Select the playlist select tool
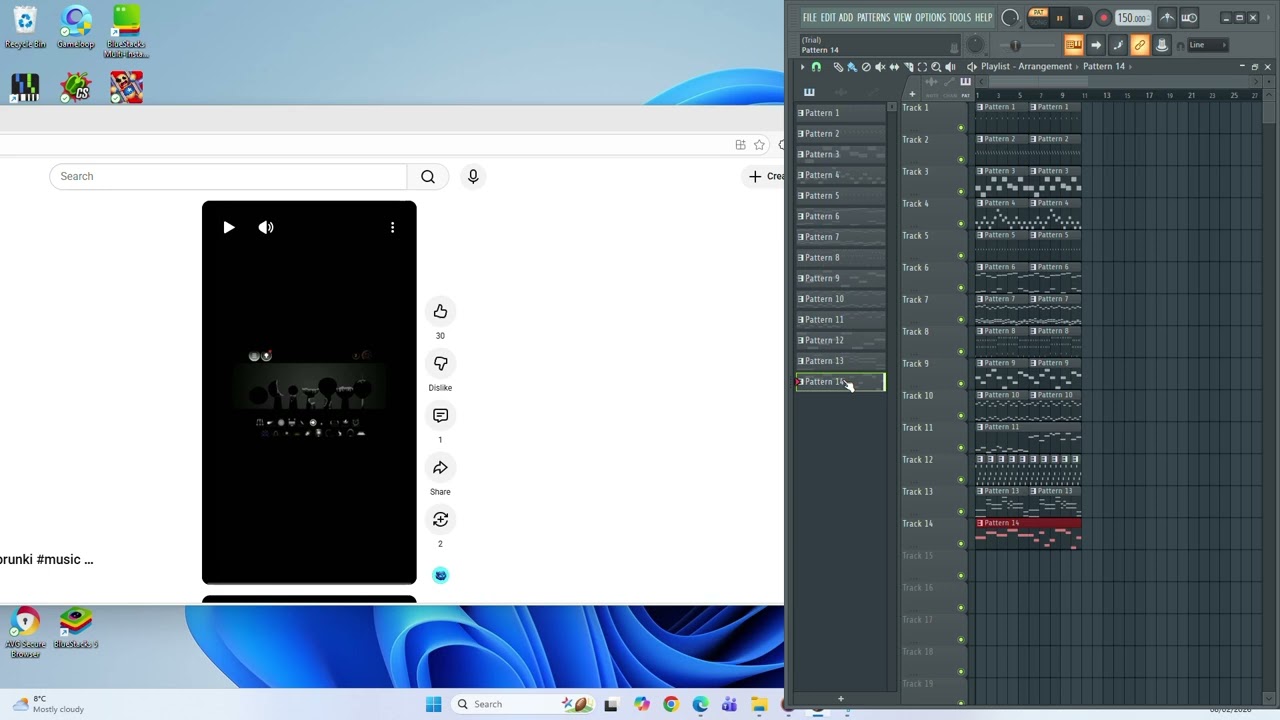 (x=922, y=67)
